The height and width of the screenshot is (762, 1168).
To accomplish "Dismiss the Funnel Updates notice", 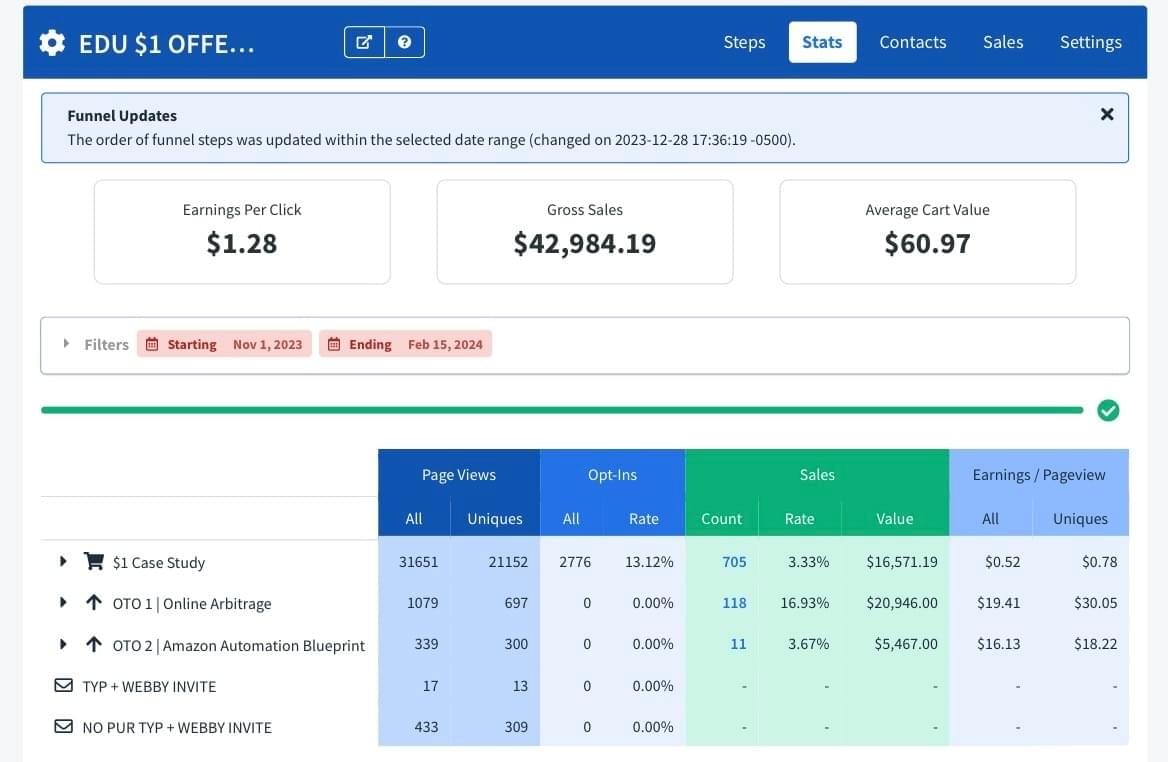I will (1106, 114).
